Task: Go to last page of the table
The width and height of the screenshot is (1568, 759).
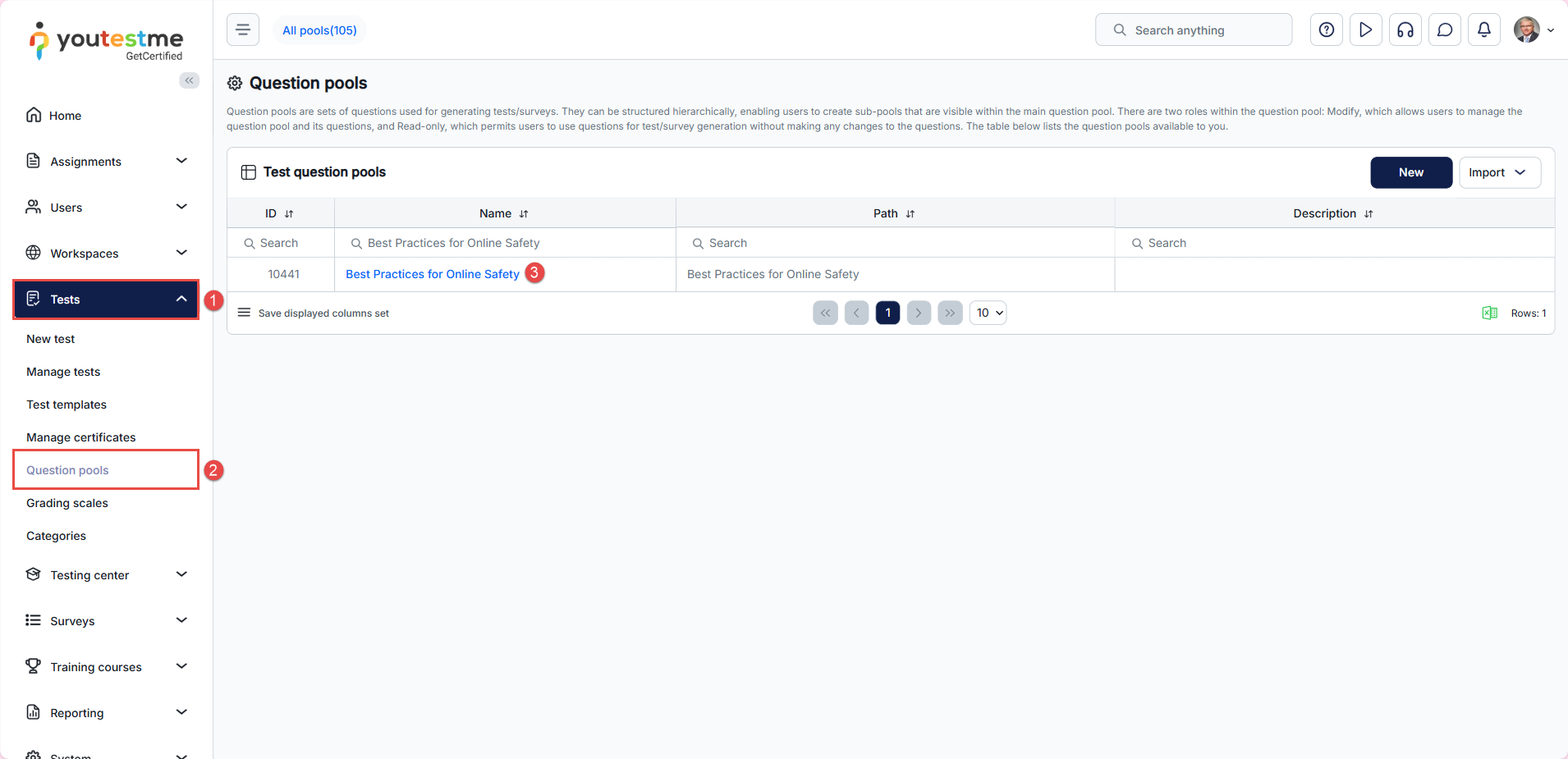Action: (951, 313)
